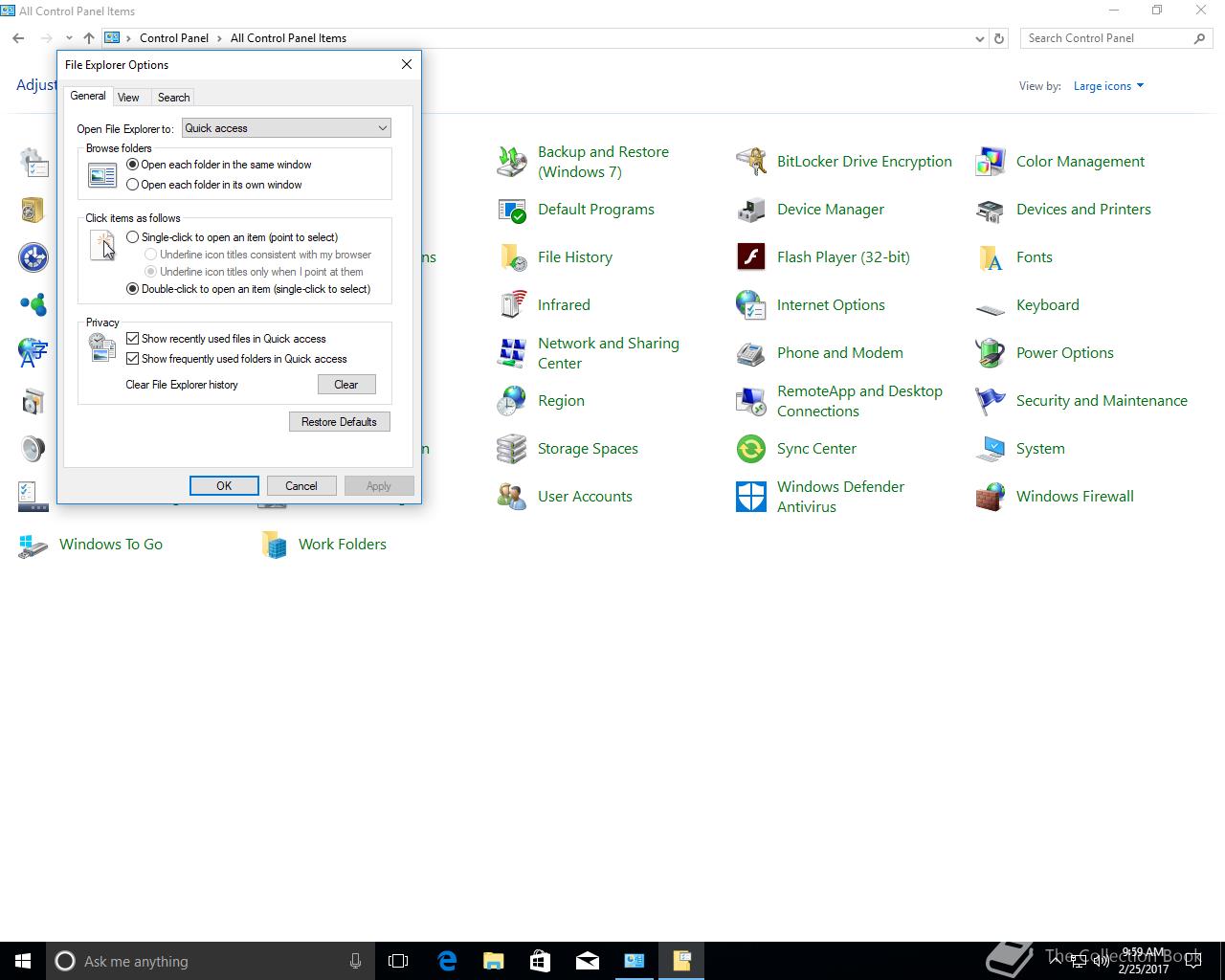The image size is (1225, 980).
Task: Open the Devices and Printers icon
Action: pos(991,210)
